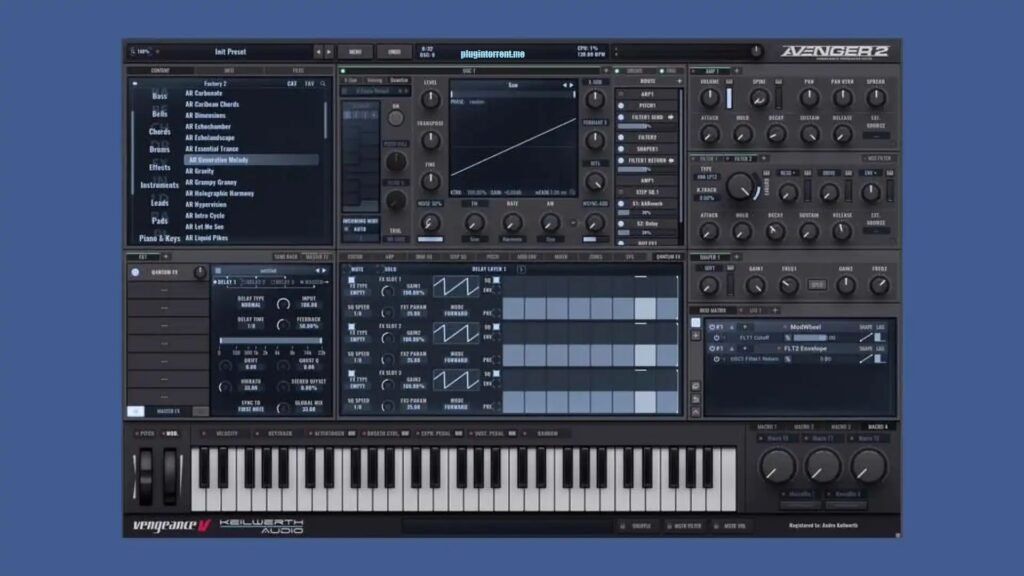Open FX SLOT 1 FX TYPE dropdown
1024x576 pixels.
(357, 293)
